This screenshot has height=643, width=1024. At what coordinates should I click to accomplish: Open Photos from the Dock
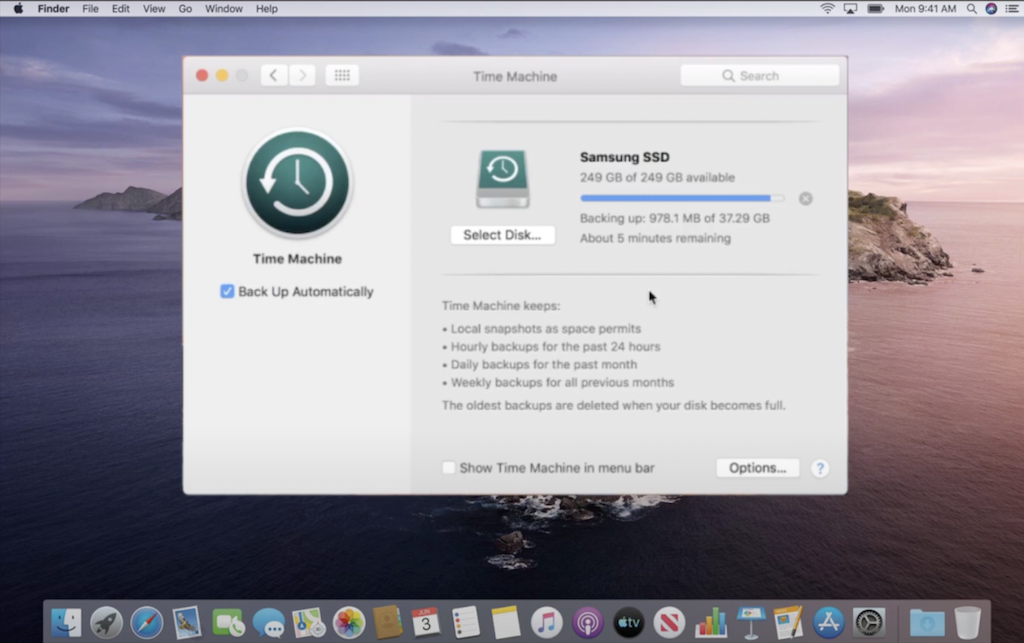pos(349,622)
